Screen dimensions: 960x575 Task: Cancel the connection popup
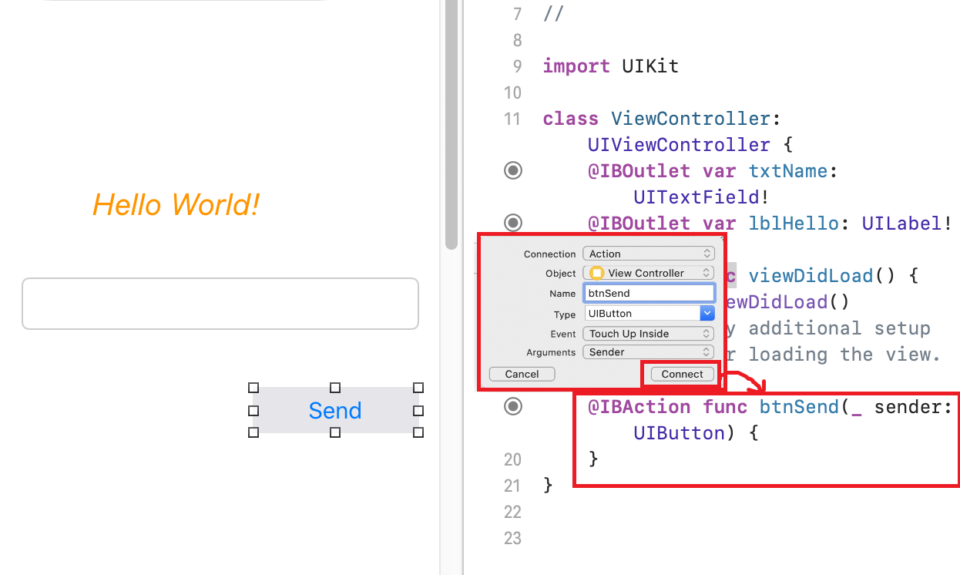point(522,374)
